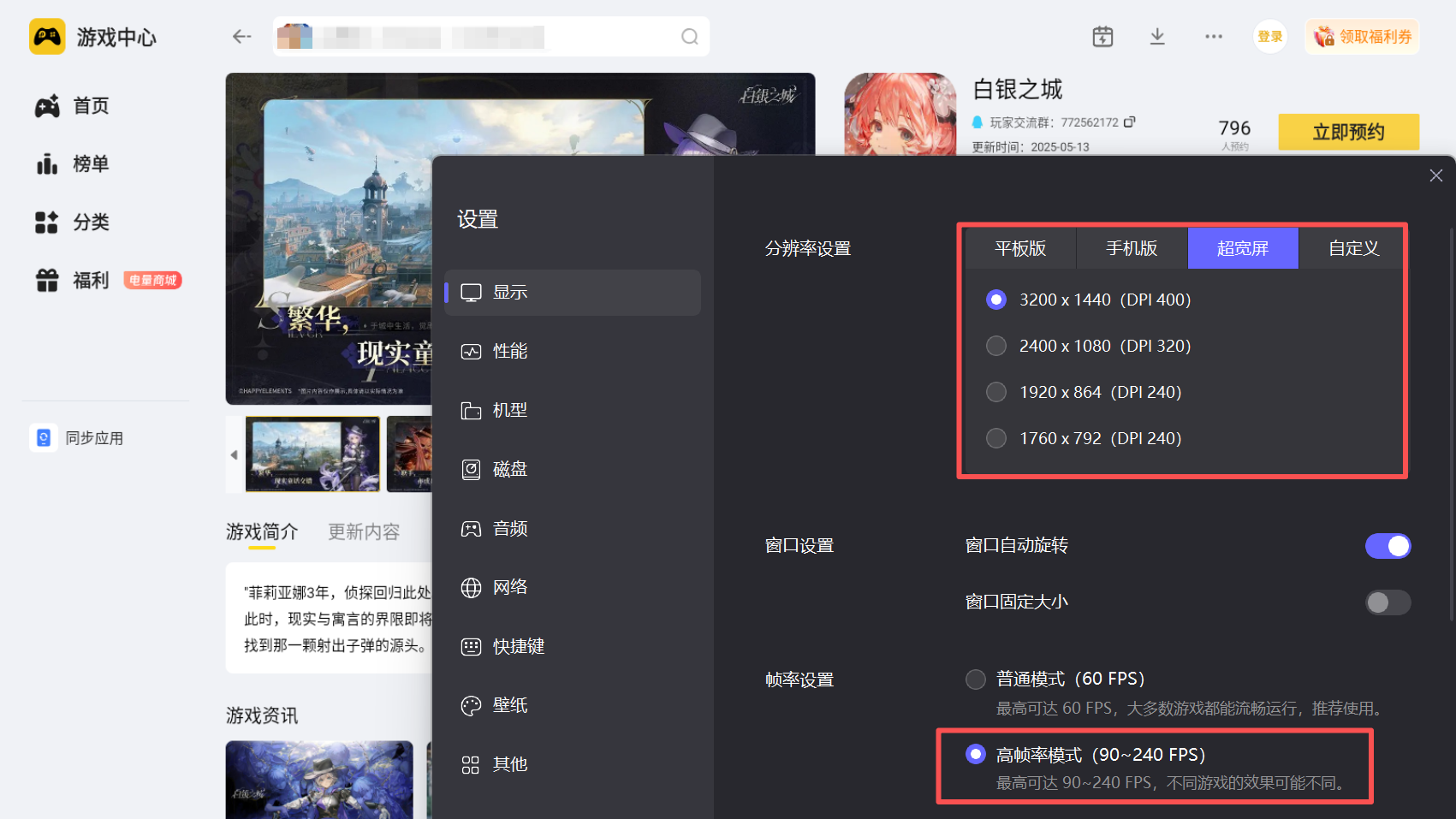This screenshot has height=819, width=1456.
Task: Open the 首页 home page
Action: 73,106
